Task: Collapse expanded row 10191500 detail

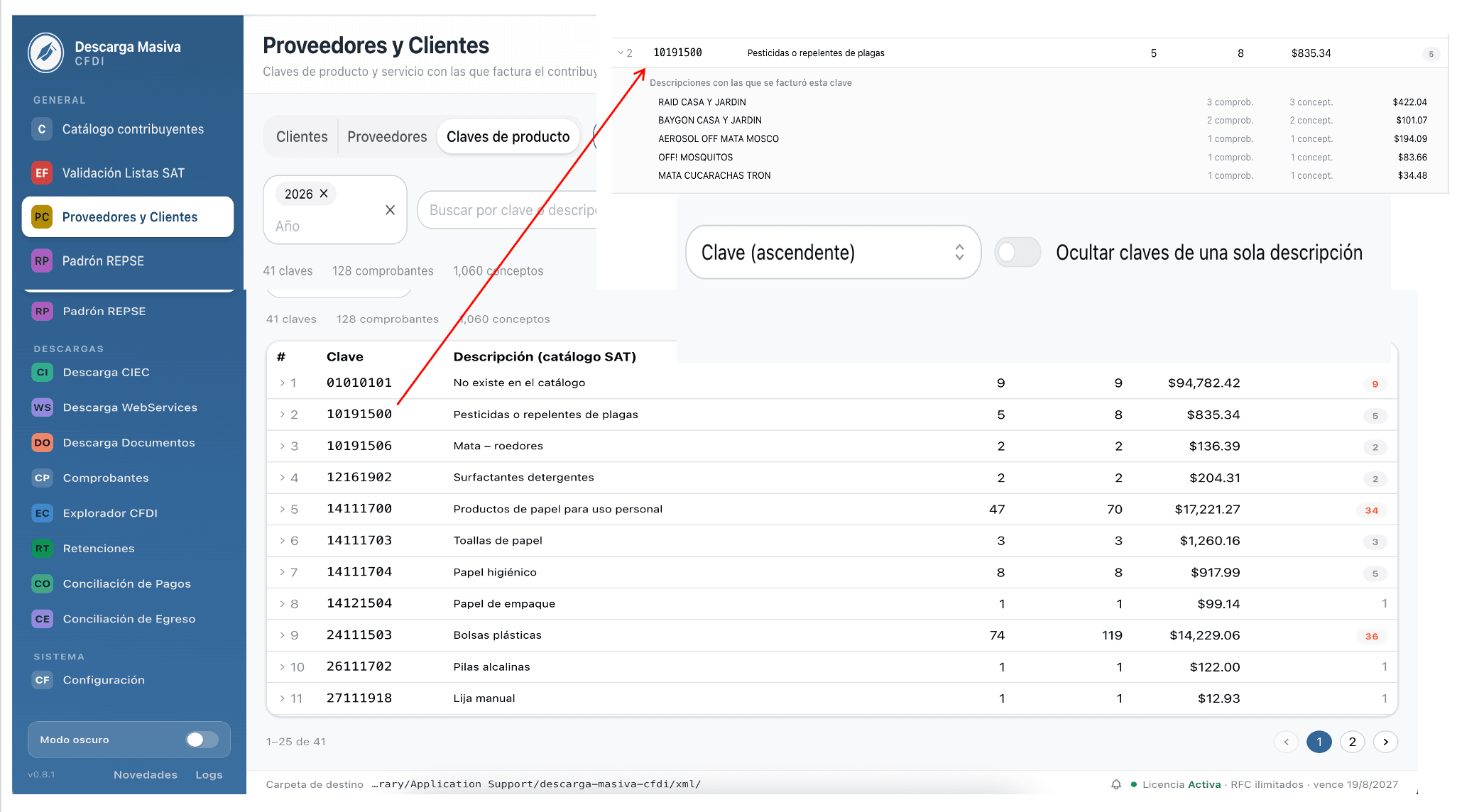Action: pyautogui.click(x=621, y=53)
